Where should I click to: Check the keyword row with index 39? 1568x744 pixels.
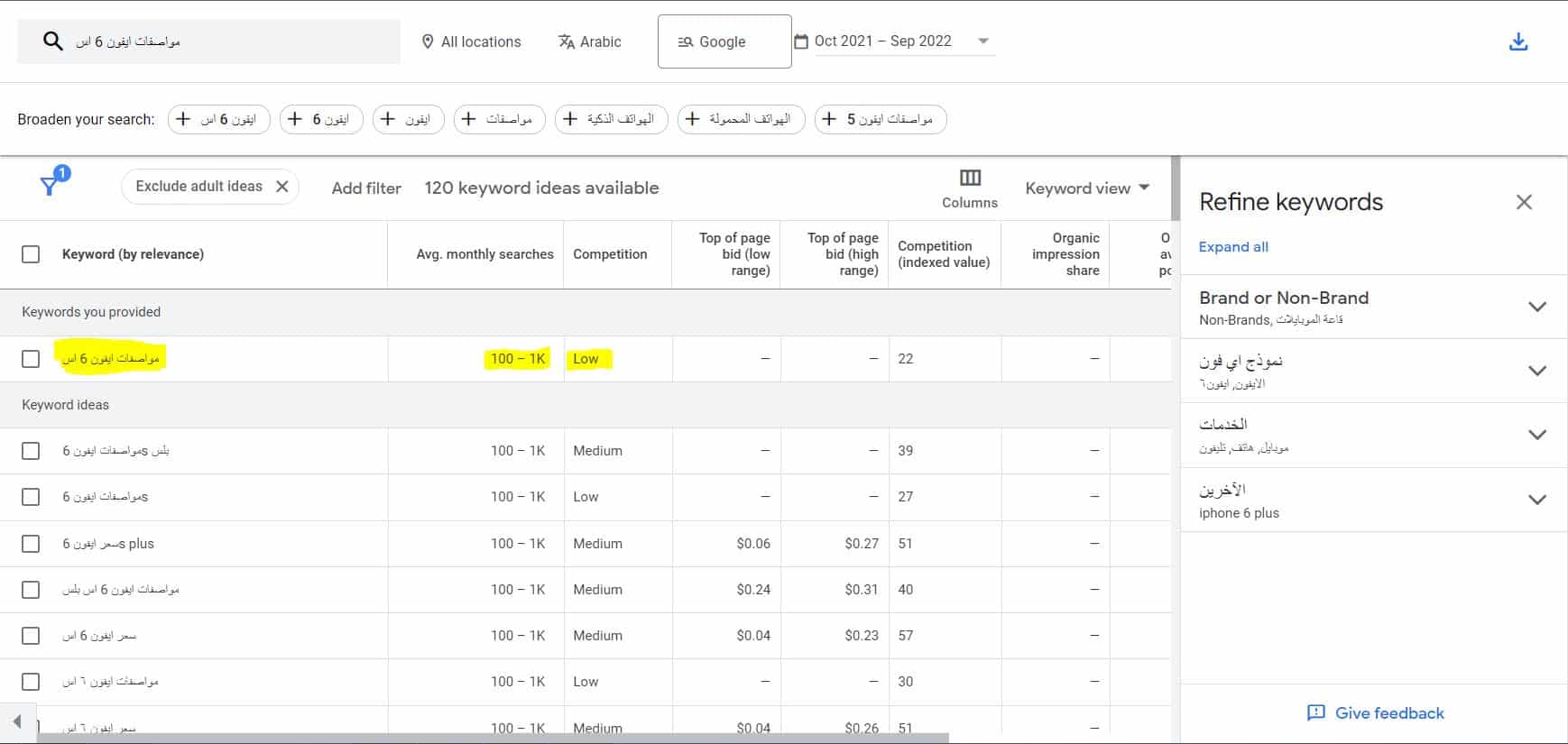coord(31,451)
